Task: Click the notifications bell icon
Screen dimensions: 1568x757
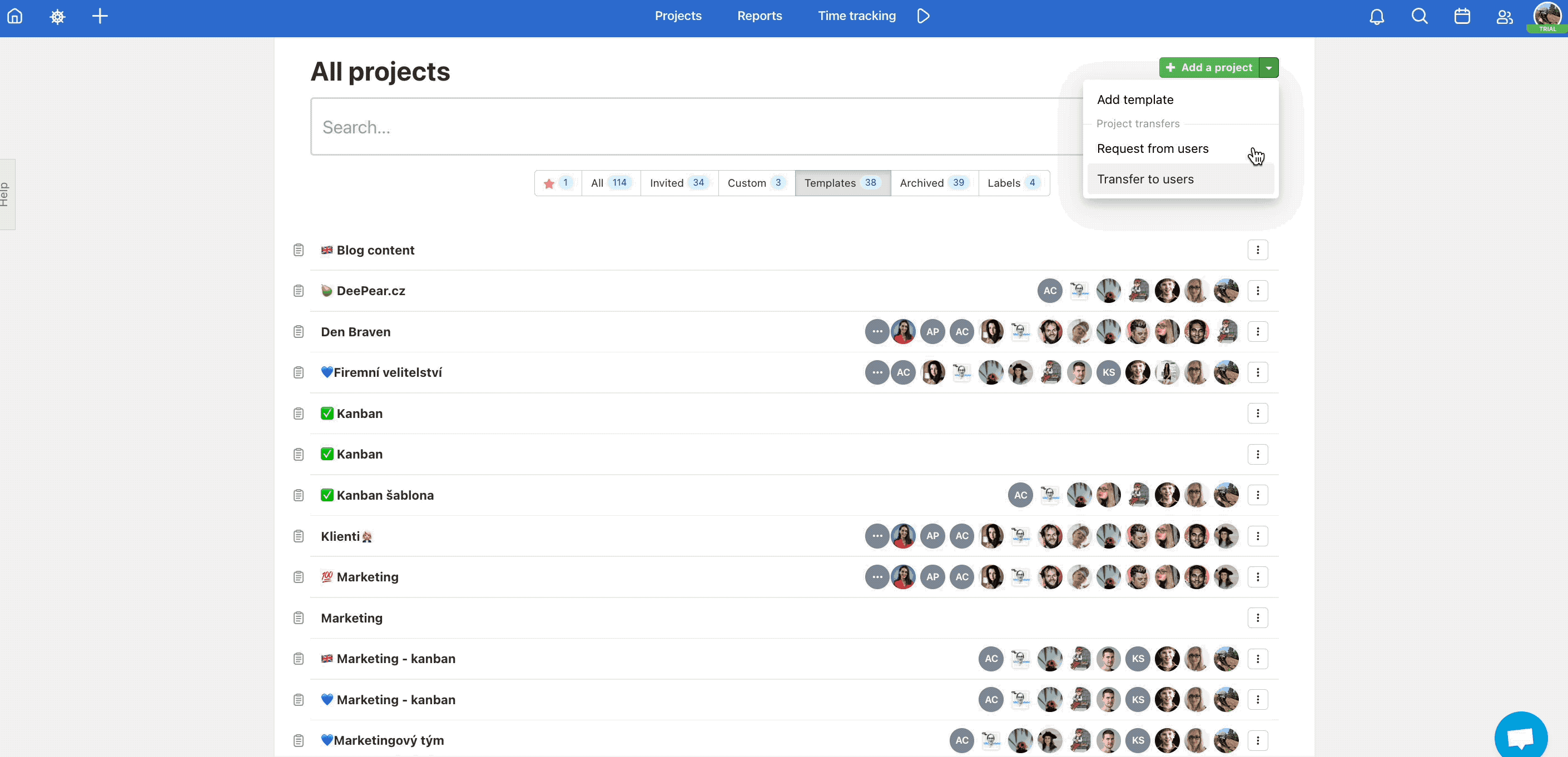Action: [x=1376, y=16]
